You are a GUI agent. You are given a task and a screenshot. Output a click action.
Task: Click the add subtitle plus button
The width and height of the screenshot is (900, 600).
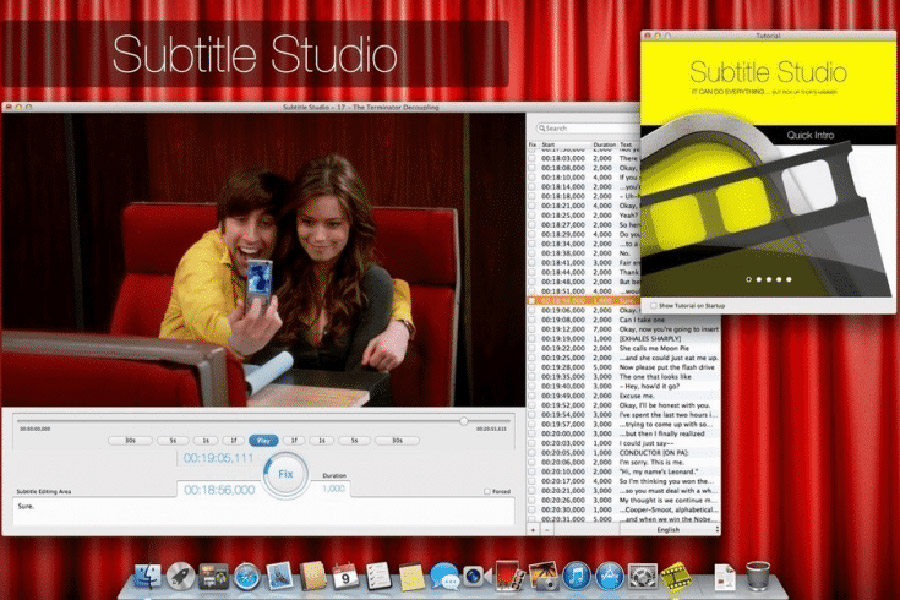533,530
